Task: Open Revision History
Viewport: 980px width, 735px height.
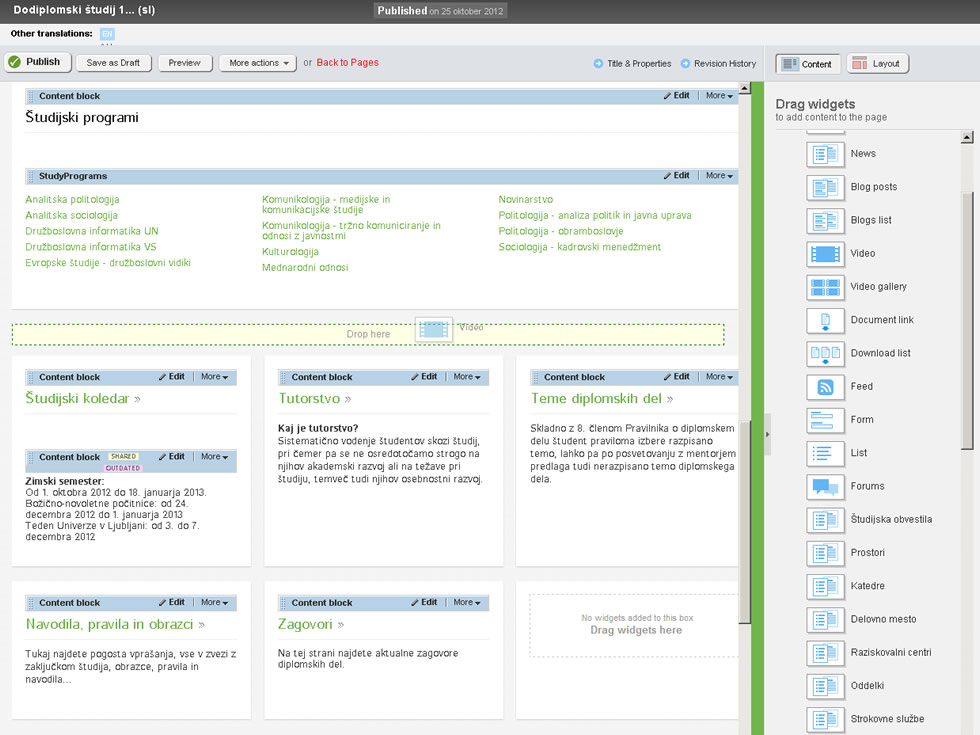Action: click(x=718, y=64)
